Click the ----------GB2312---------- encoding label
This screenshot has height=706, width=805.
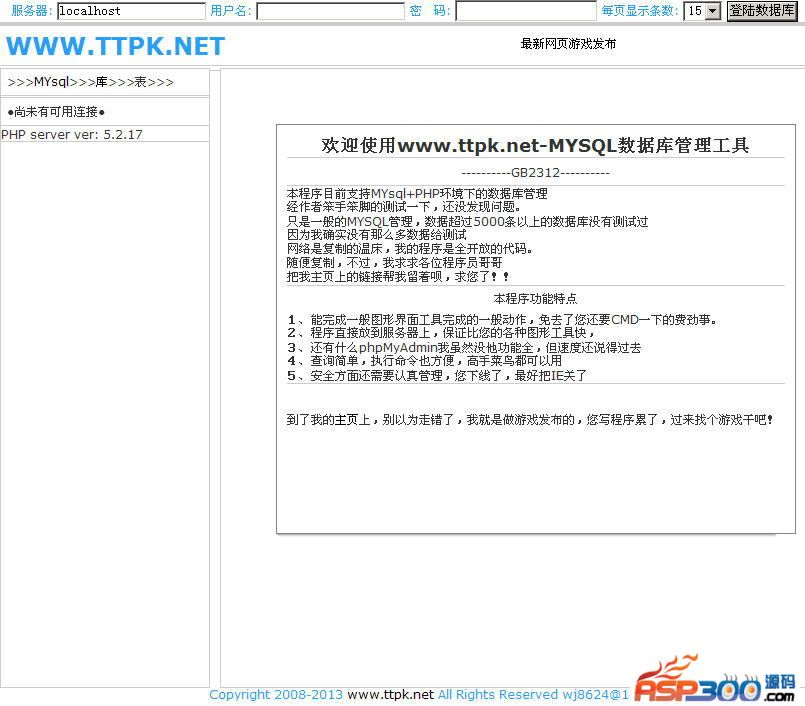535,173
